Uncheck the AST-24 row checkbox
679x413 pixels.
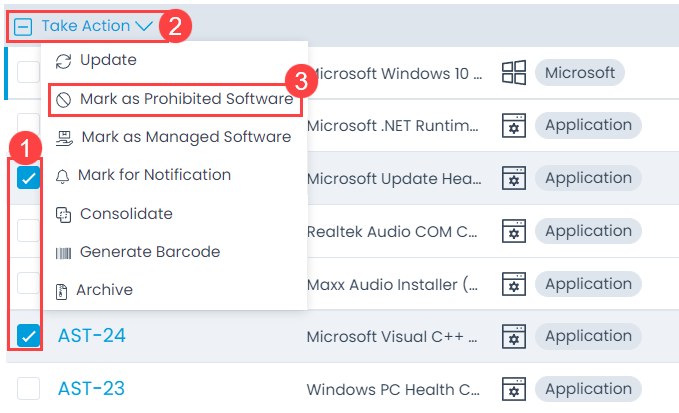(29, 336)
